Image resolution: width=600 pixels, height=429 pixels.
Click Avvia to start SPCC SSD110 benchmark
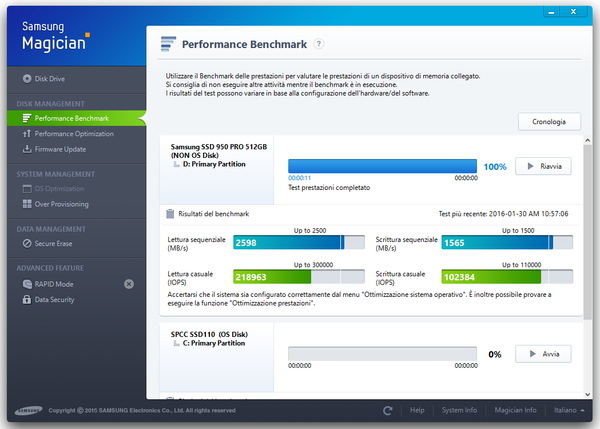pyautogui.click(x=543, y=354)
